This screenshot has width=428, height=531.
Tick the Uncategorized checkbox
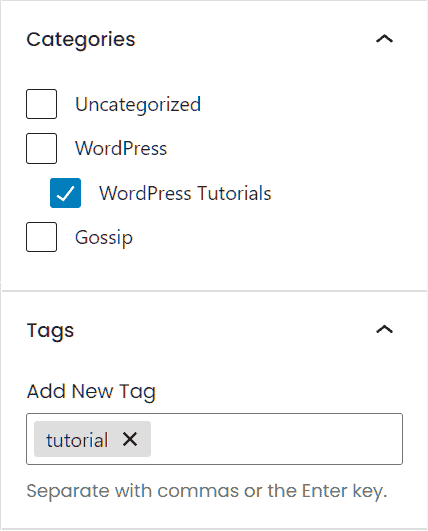pyautogui.click(x=41, y=104)
